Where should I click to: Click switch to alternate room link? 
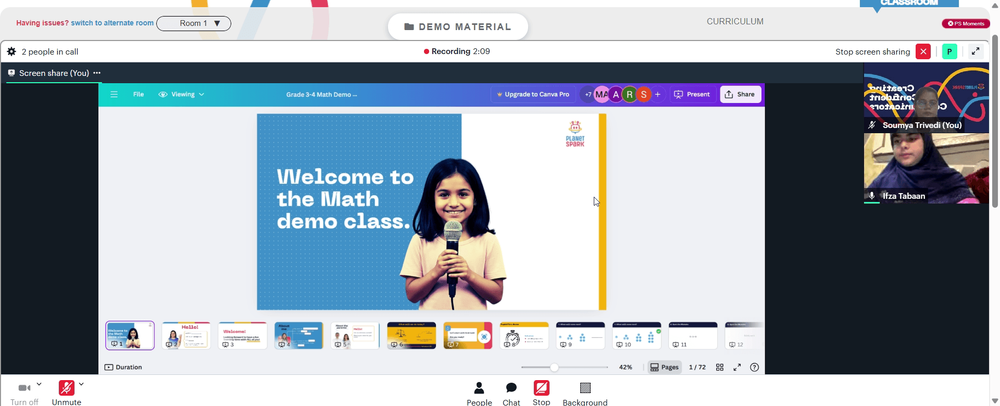click(x=112, y=23)
